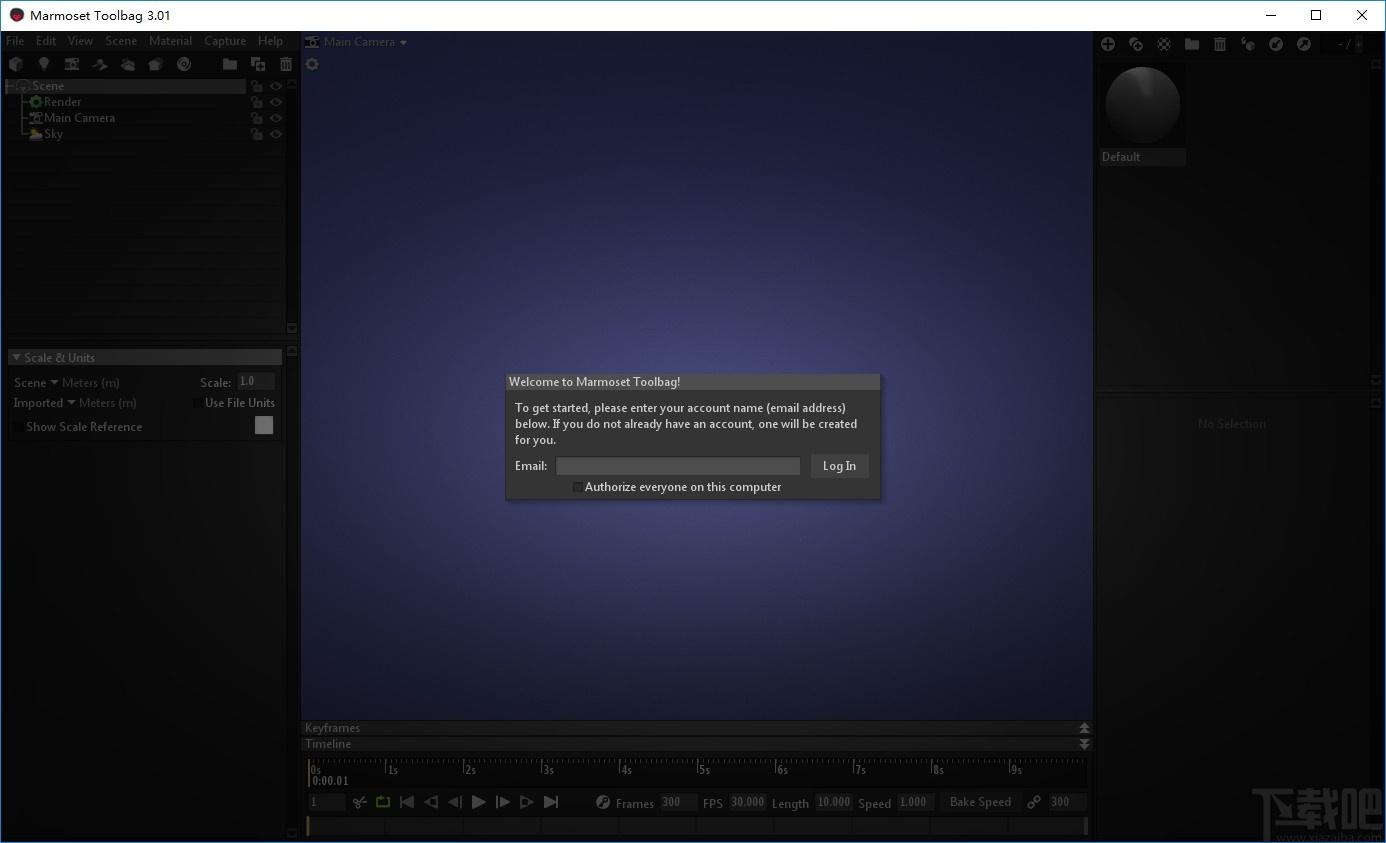Image resolution: width=1386 pixels, height=843 pixels.
Task: Click the viewport settings gear icon
Action: (x=312, y=64)
